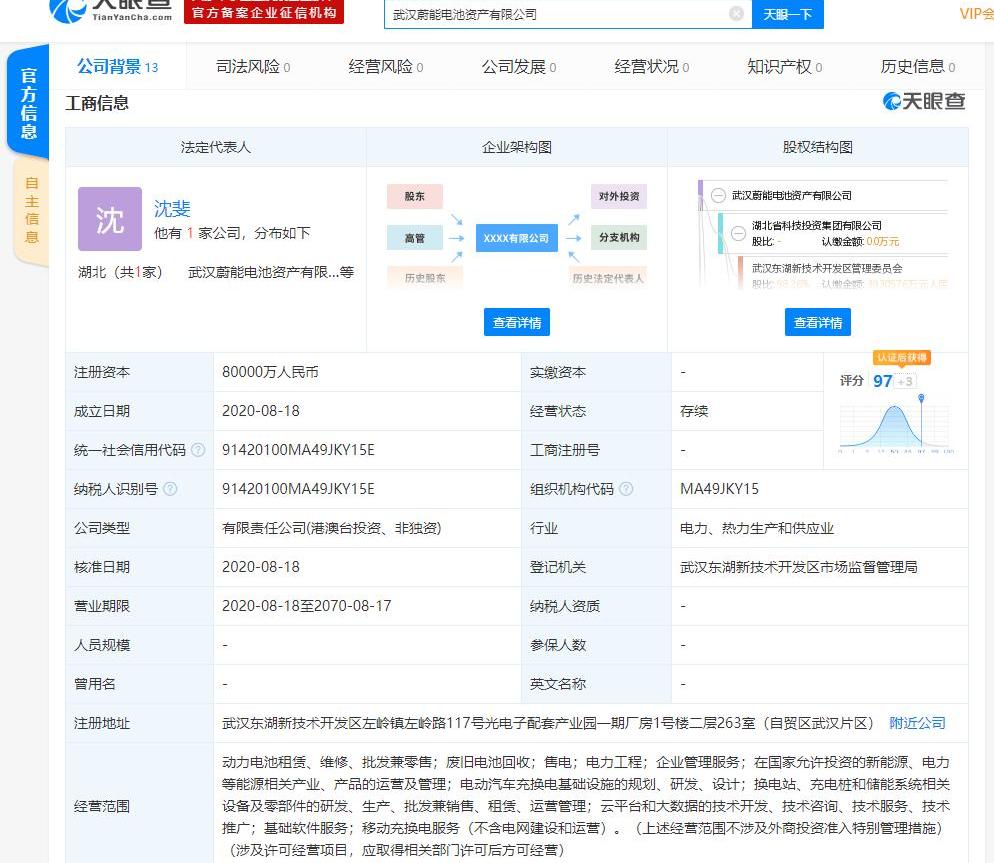Screen dimensions: 994x863
Task: Click 查看详情 under 企业架构图
Action: click(x=517, y=322)
